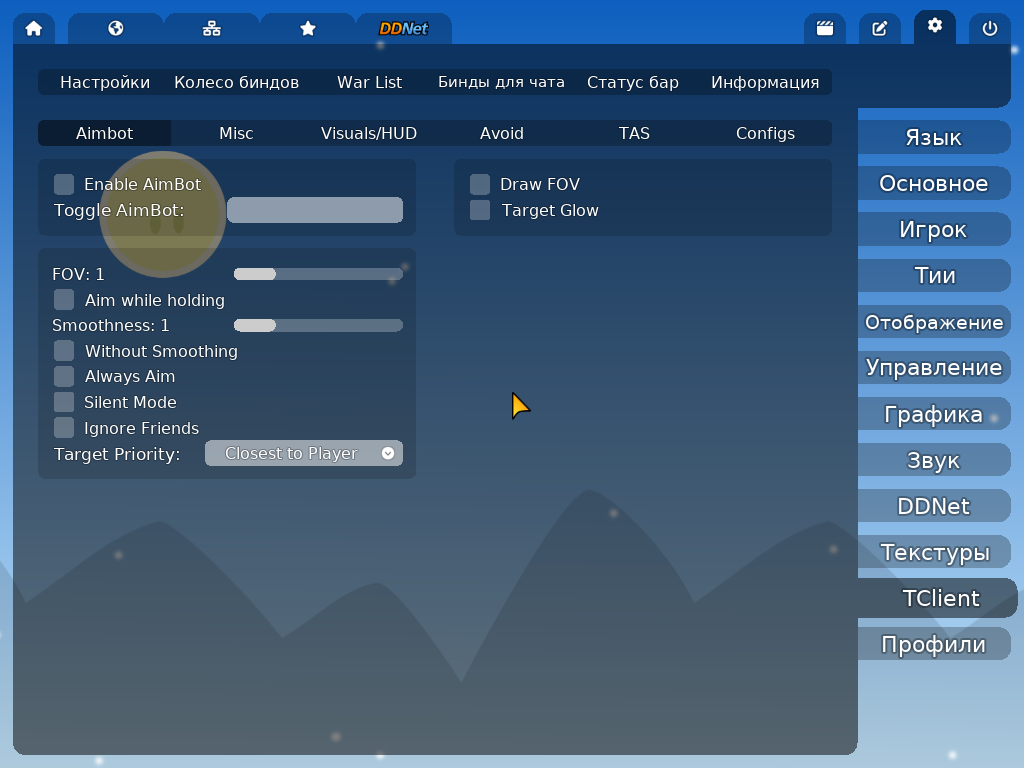Open the Основное settings page
Viewport: 1024px width, 768px height.
[934, 184]
